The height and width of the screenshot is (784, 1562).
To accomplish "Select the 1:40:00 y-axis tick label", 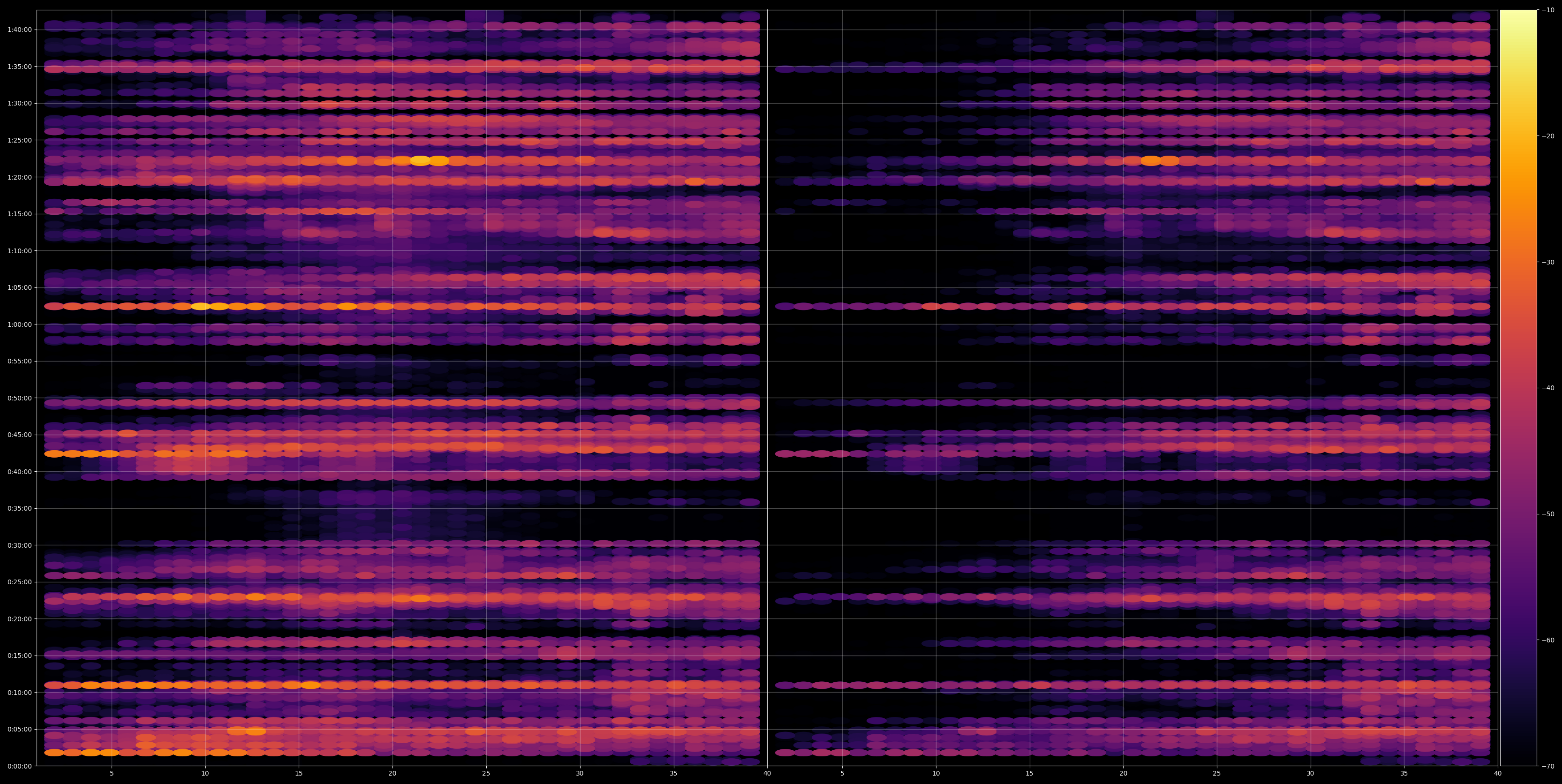I will coord(19,30).
